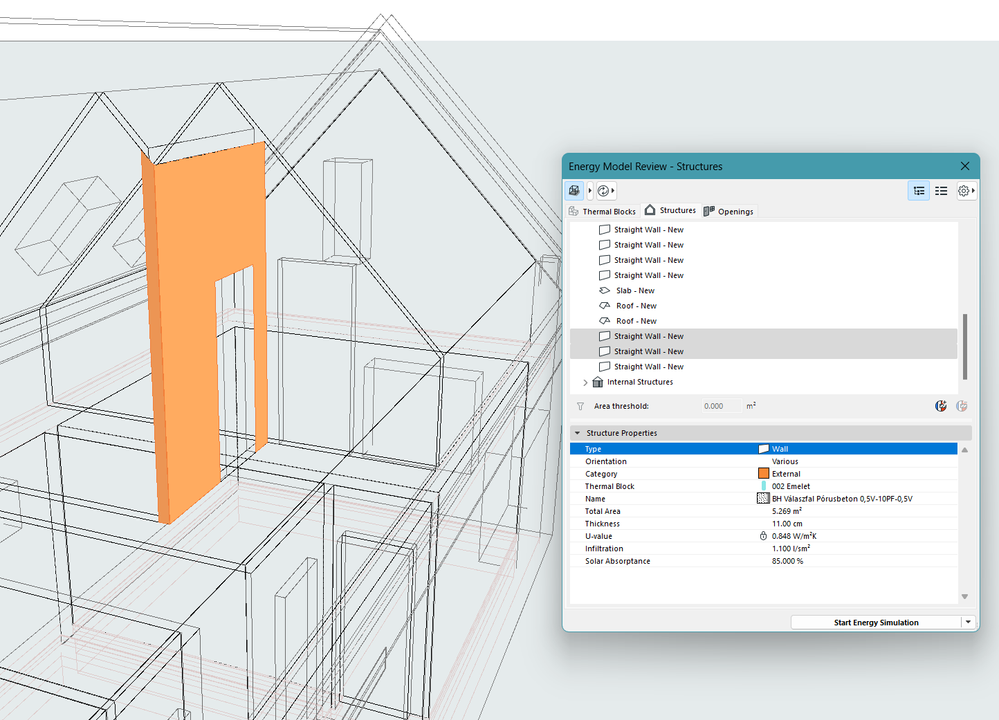The image size is (999, 720).
Task: Open the arrow menu beside the 3D view icon
Action: 590,191
